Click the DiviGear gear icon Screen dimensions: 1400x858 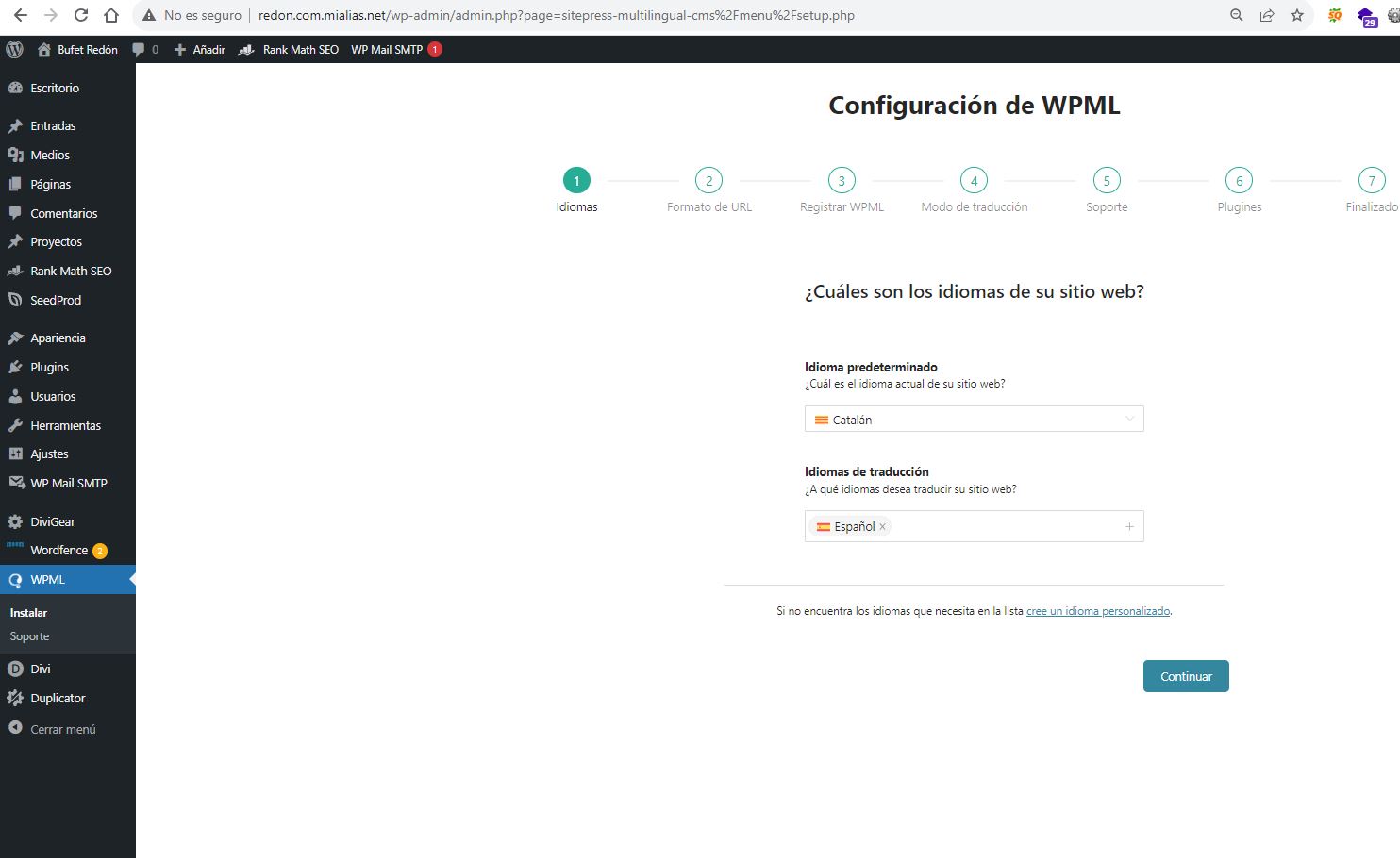tap(15, 521)
